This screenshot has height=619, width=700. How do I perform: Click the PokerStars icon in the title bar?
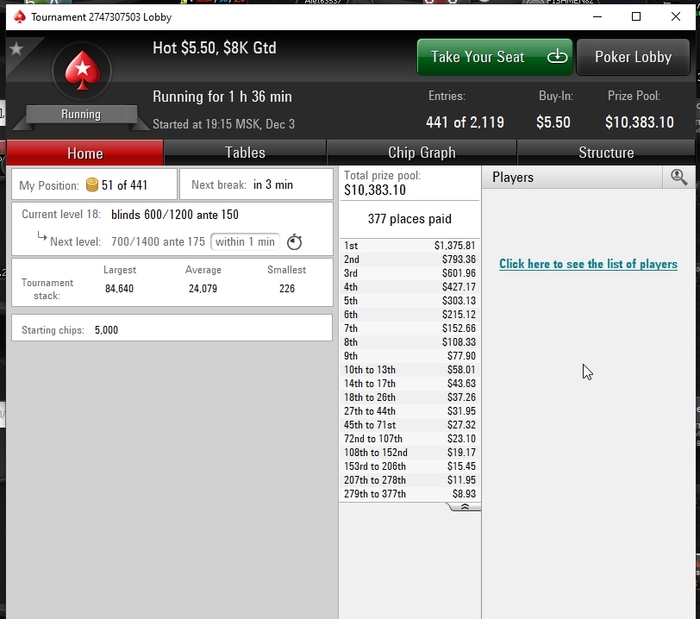click(x=19, y=17)
